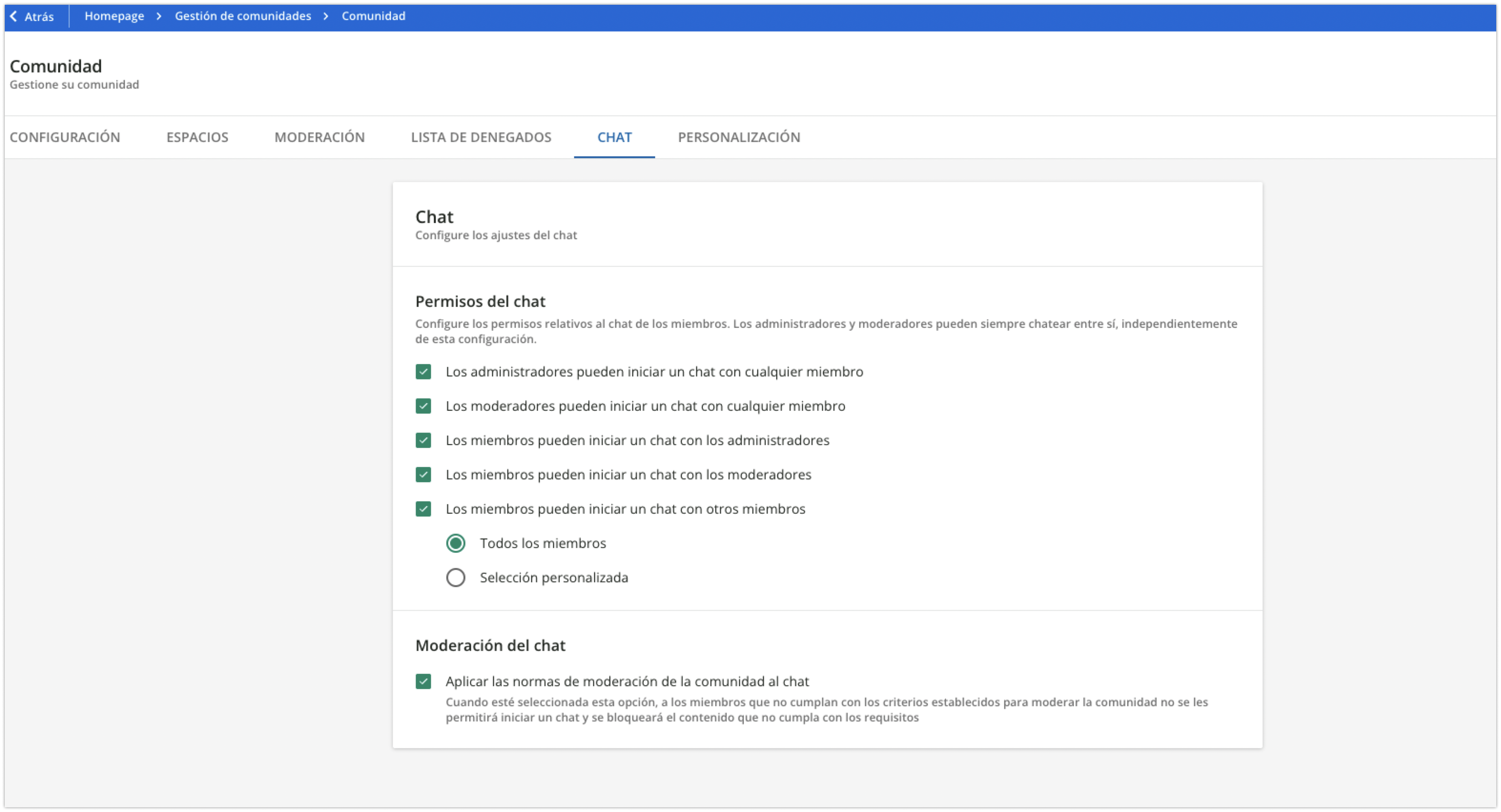Uncheck administrators can chat with any member
1501x812 pixels.
(423, 372)
